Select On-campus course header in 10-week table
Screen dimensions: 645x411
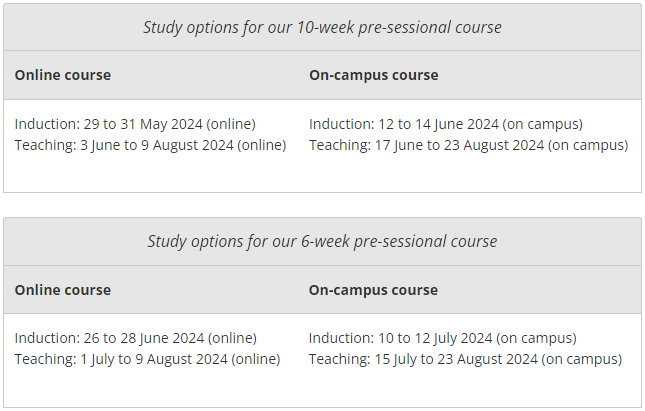pos(374,75)
